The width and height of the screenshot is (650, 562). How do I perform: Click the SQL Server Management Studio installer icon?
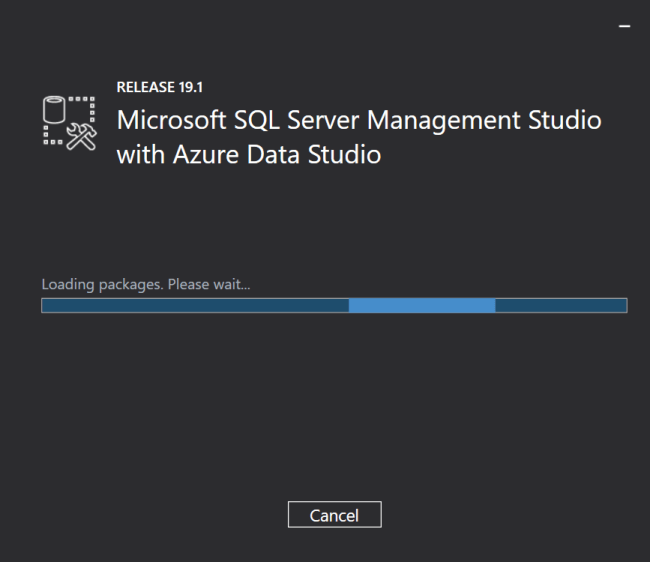click(x=68, y=124)
